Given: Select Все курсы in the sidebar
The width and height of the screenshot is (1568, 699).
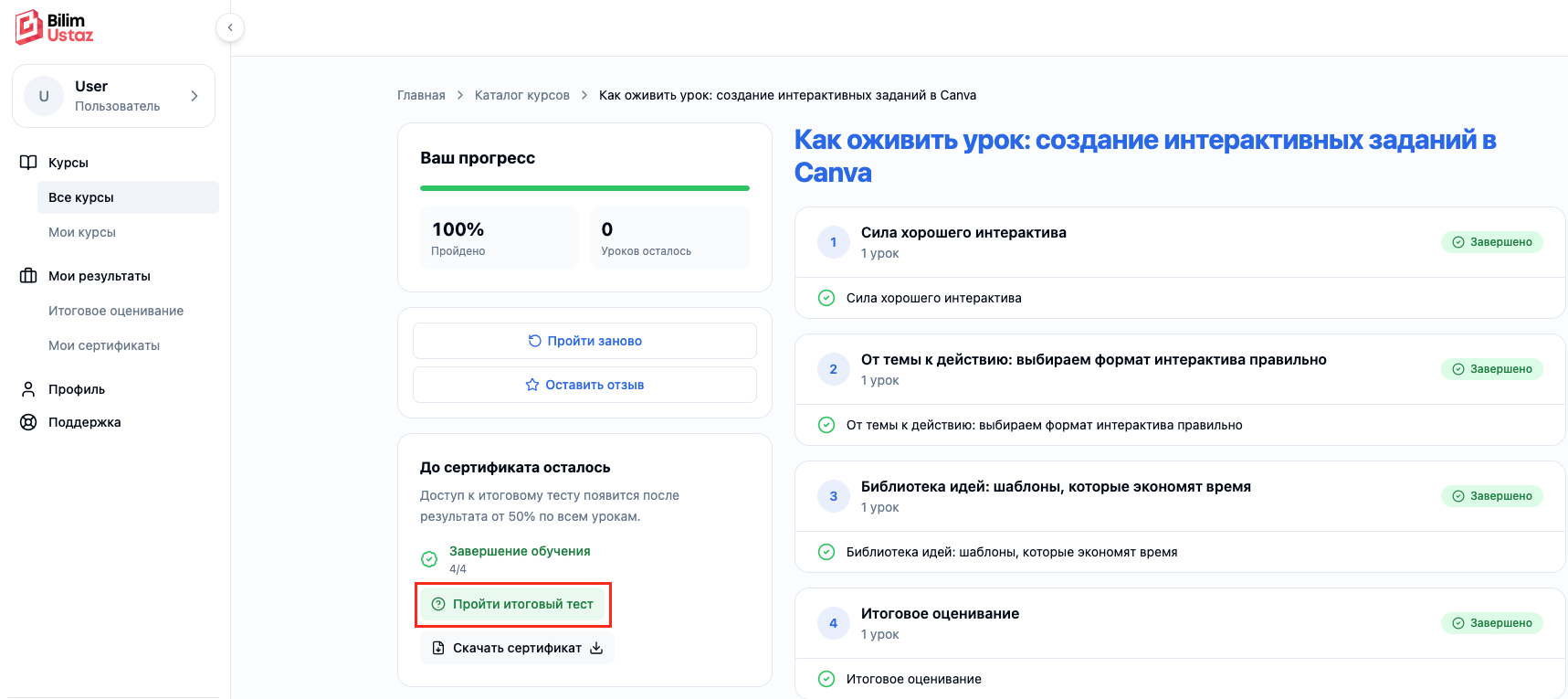Looking at the screenshot, I should click(x=128, y=197).
